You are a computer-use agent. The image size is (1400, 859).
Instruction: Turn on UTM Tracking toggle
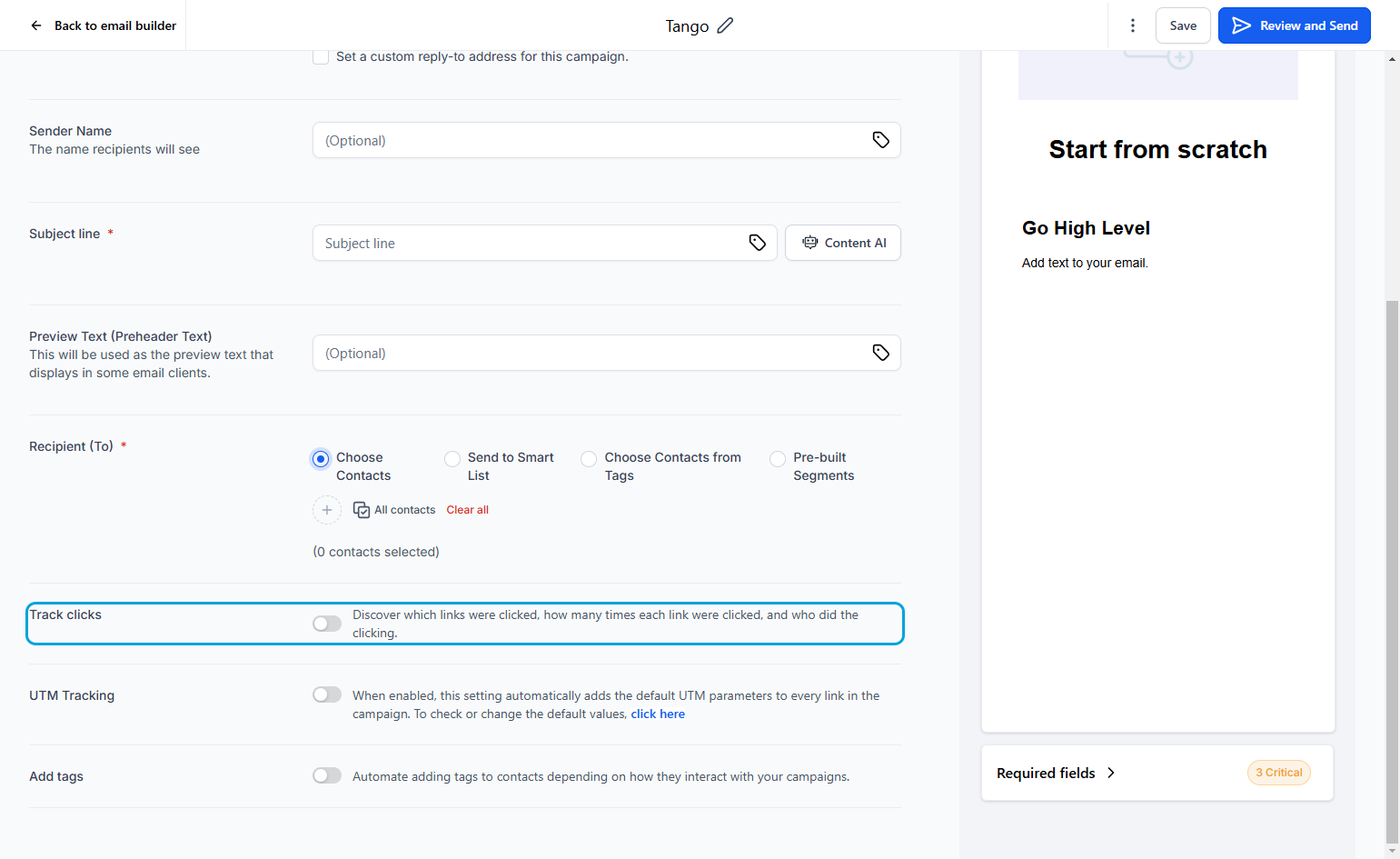click(x=327, y=694)
